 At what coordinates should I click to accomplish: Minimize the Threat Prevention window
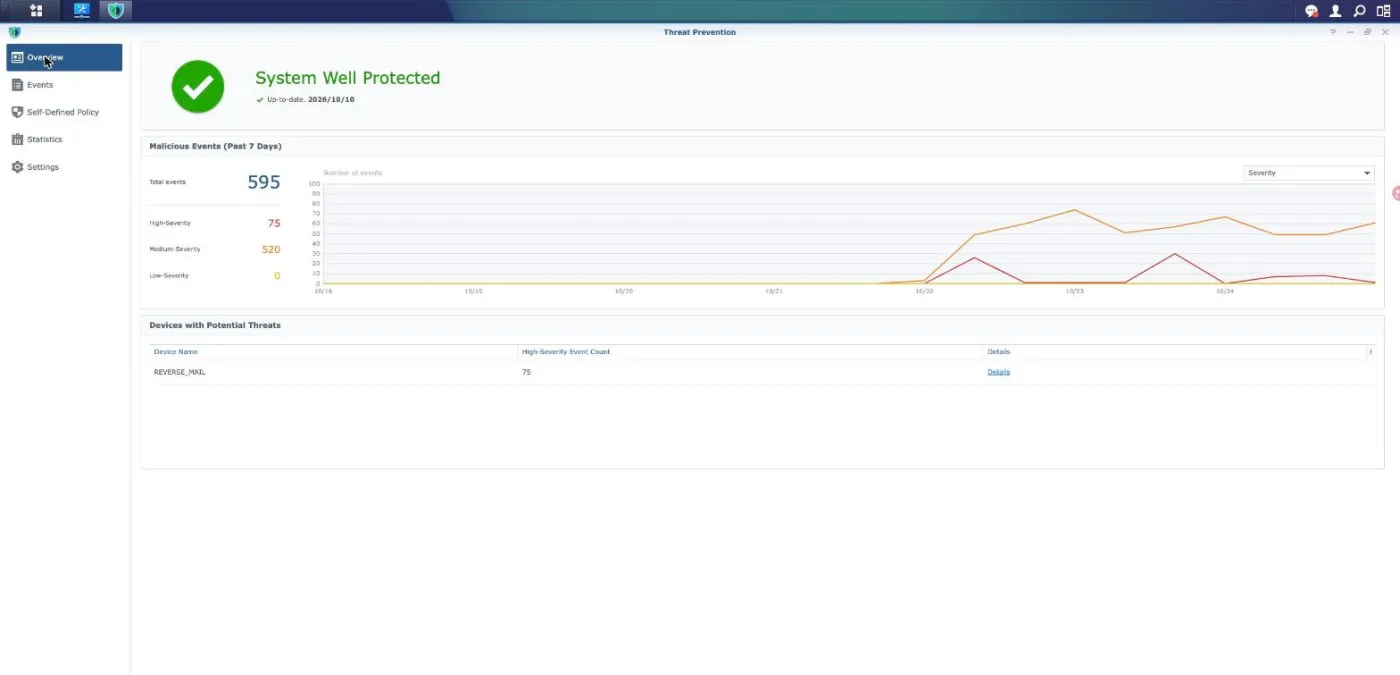(1350, 32)
